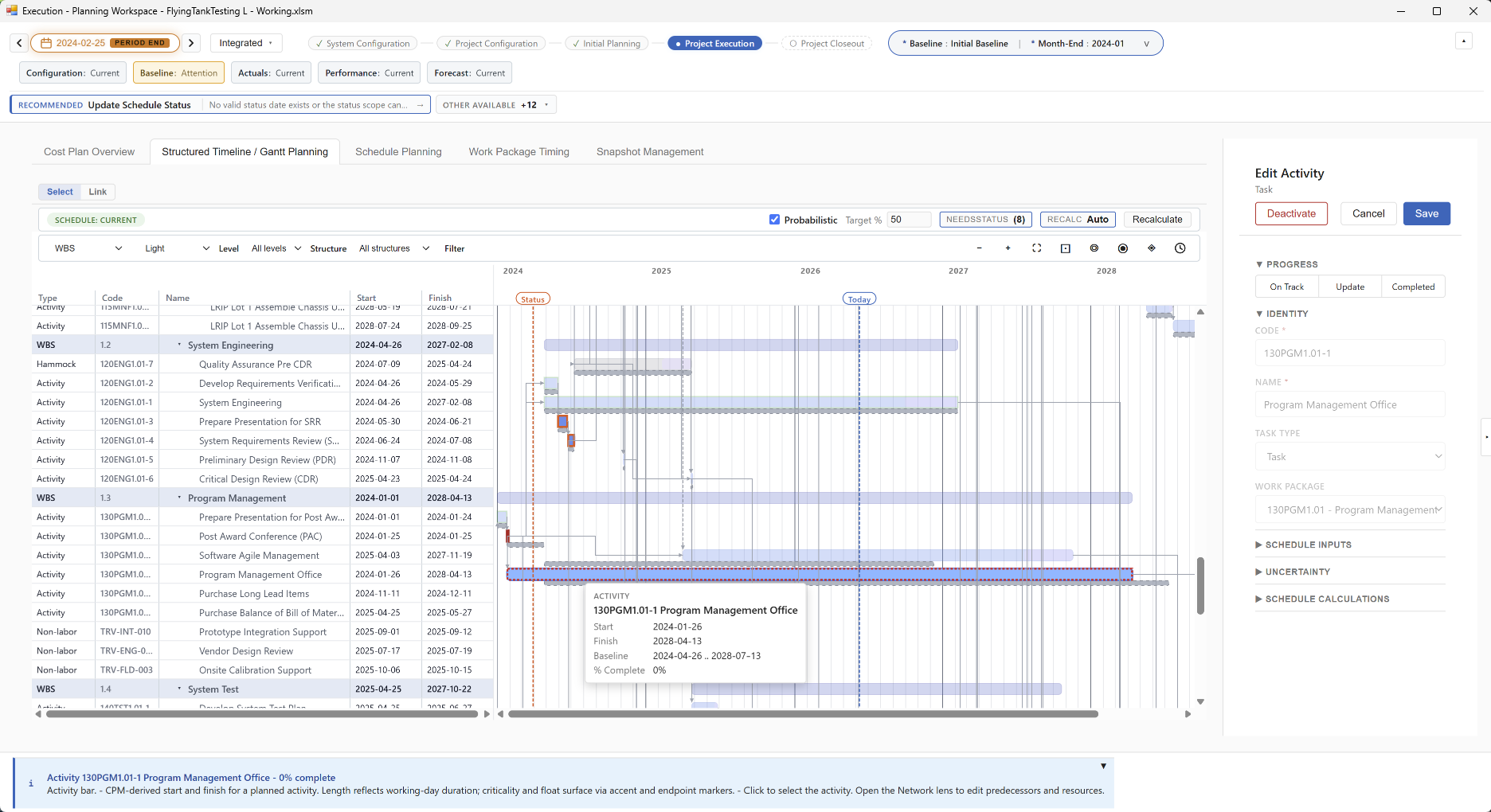Set progress to Update
Image resolution: width=1491 pixels, height=812 pixels.
1350,287
